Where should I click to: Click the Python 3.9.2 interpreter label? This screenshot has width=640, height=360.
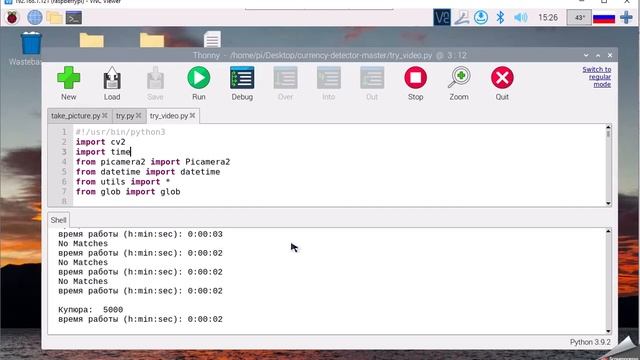590,342
